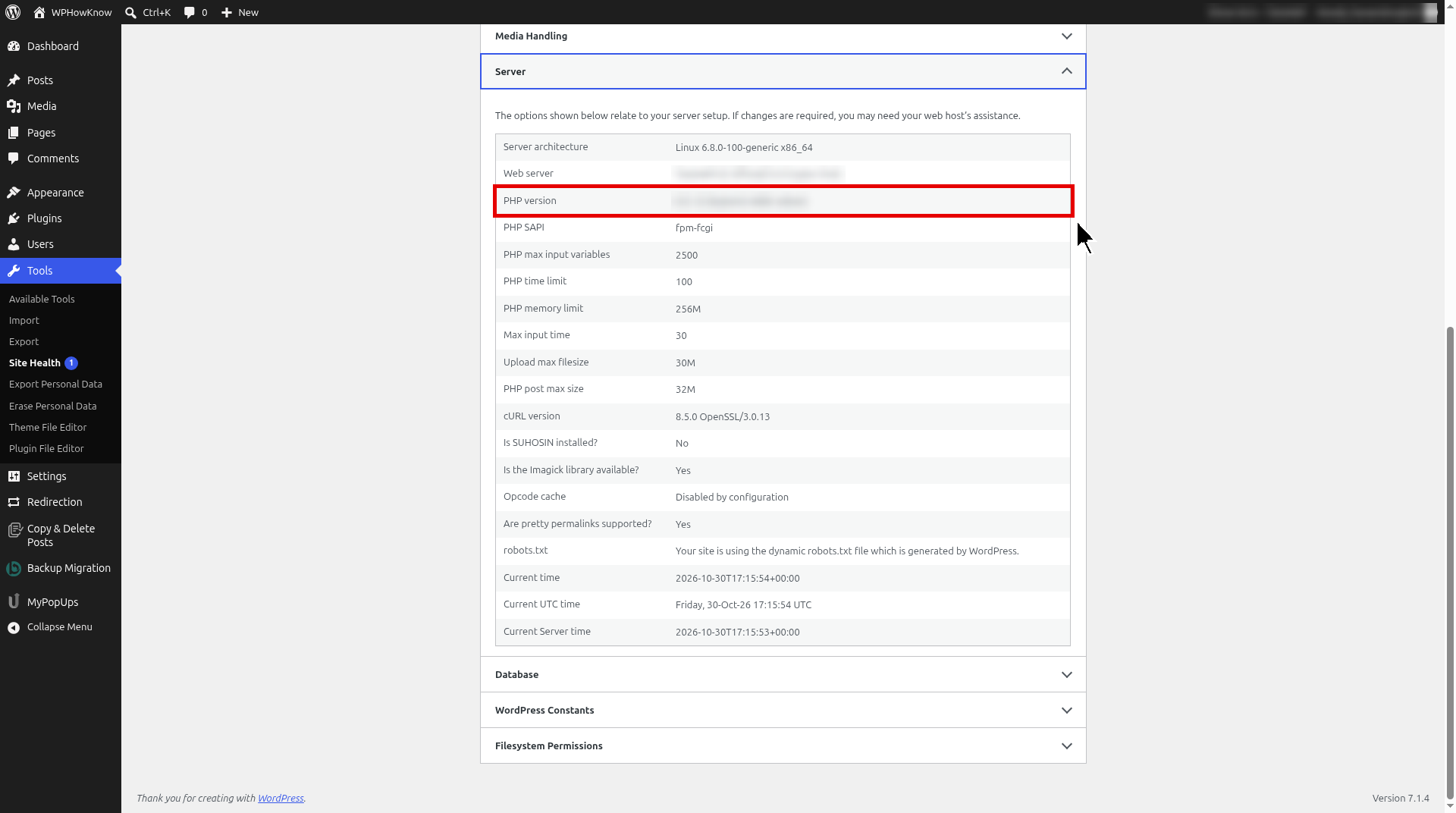Expand the Media Handling section
This screenshot has height=813, width=1456.
coord(783,36)
